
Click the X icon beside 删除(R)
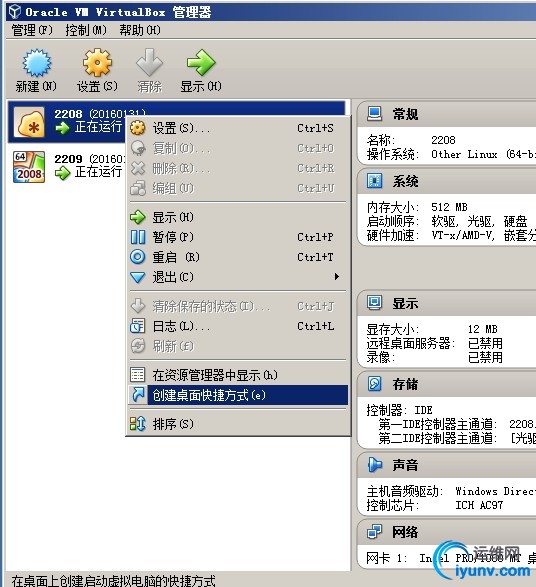[x=138, y=168]
